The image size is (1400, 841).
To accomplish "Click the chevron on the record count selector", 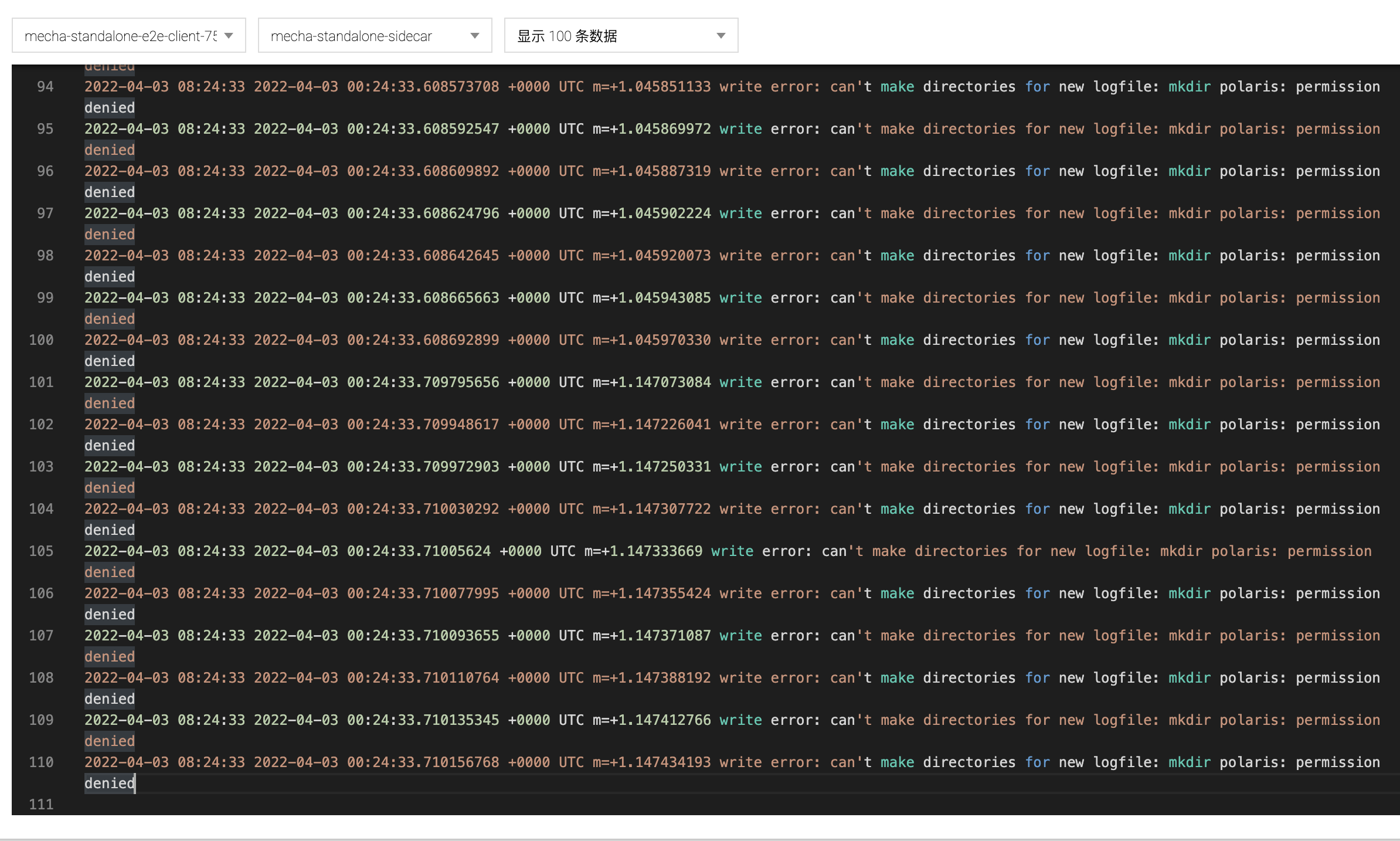I will click(x=721, y=35).
